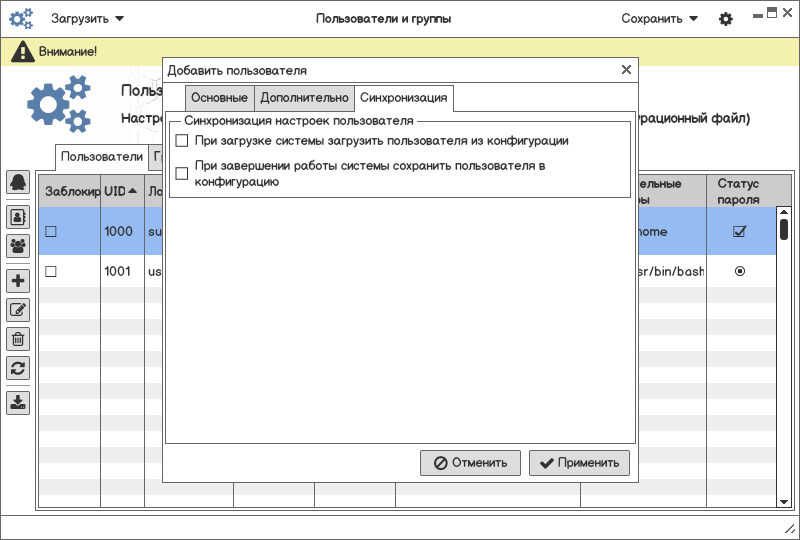Click the contact card icon in sidebar

18,217
